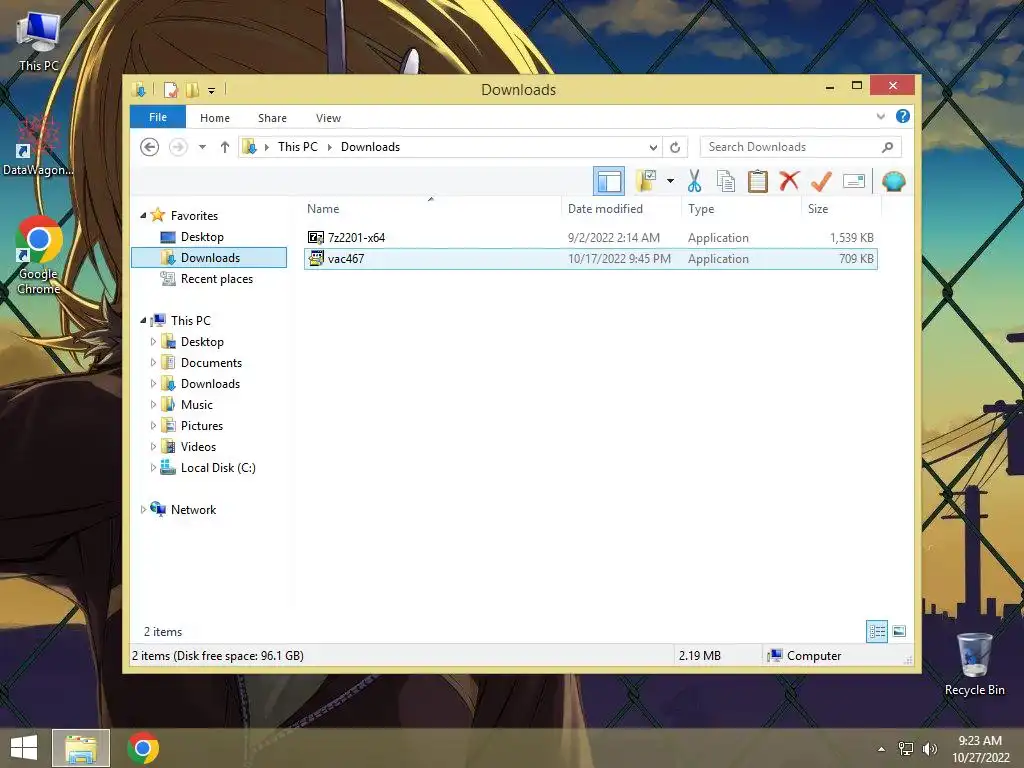Open Google Chrome desktop shortcut
The width and height of the screenshot is (1024, 768).
pos(39,256)
